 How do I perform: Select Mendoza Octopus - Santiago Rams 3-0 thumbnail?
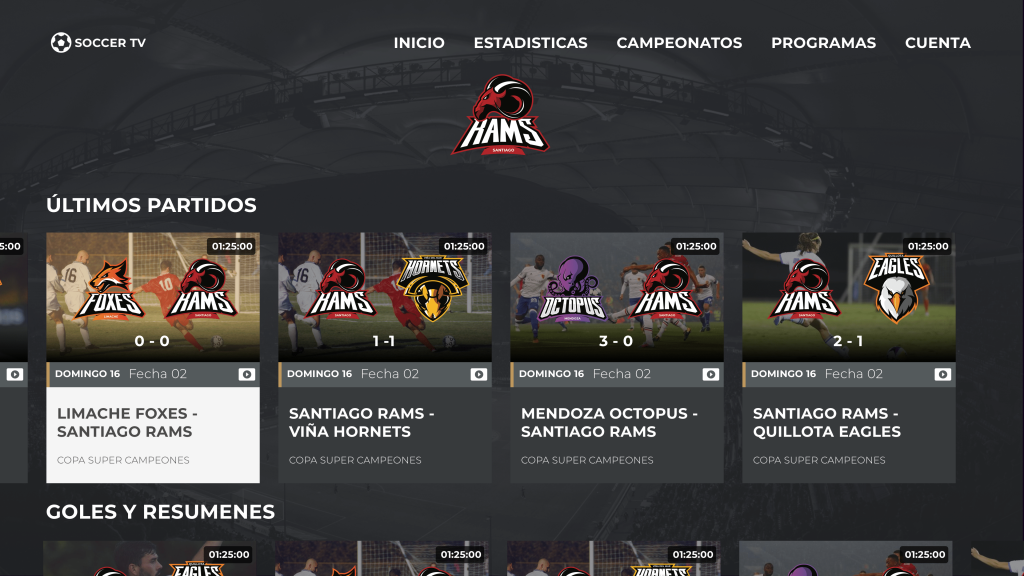[x=616, y=297]
